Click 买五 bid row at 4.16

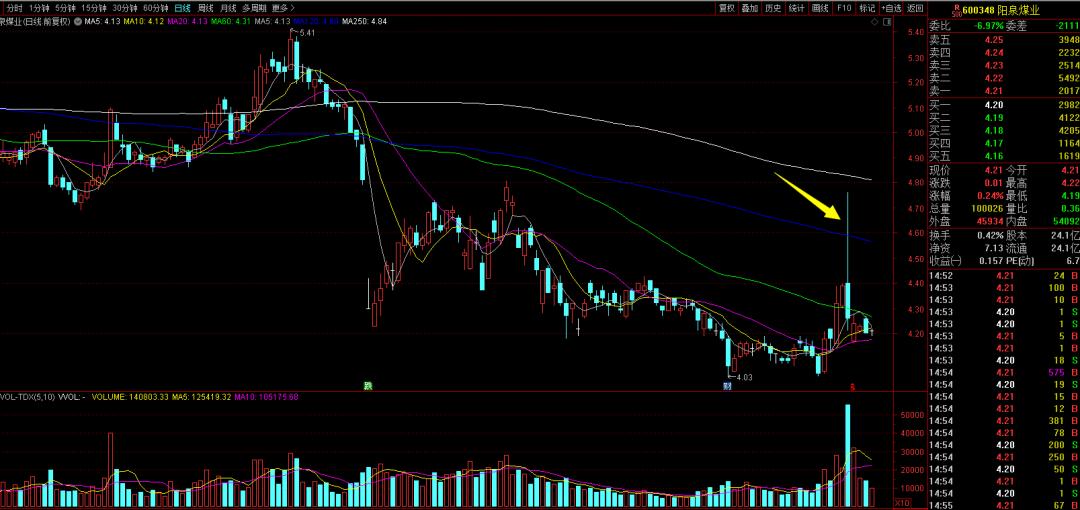(x=1004, y=157)
